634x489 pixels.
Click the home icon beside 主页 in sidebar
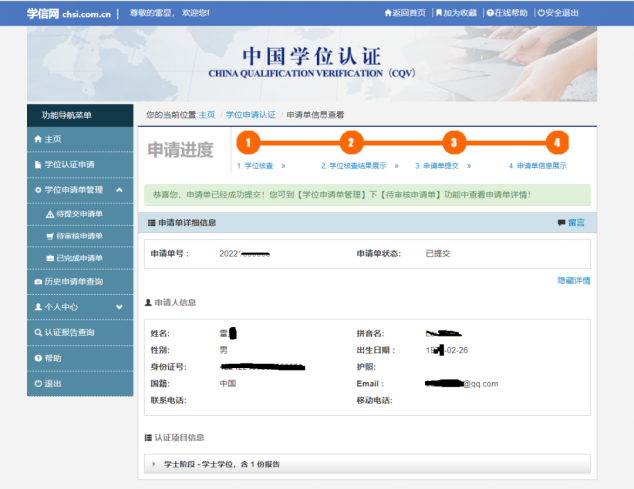pyautogui.click(x=38, y=139)
